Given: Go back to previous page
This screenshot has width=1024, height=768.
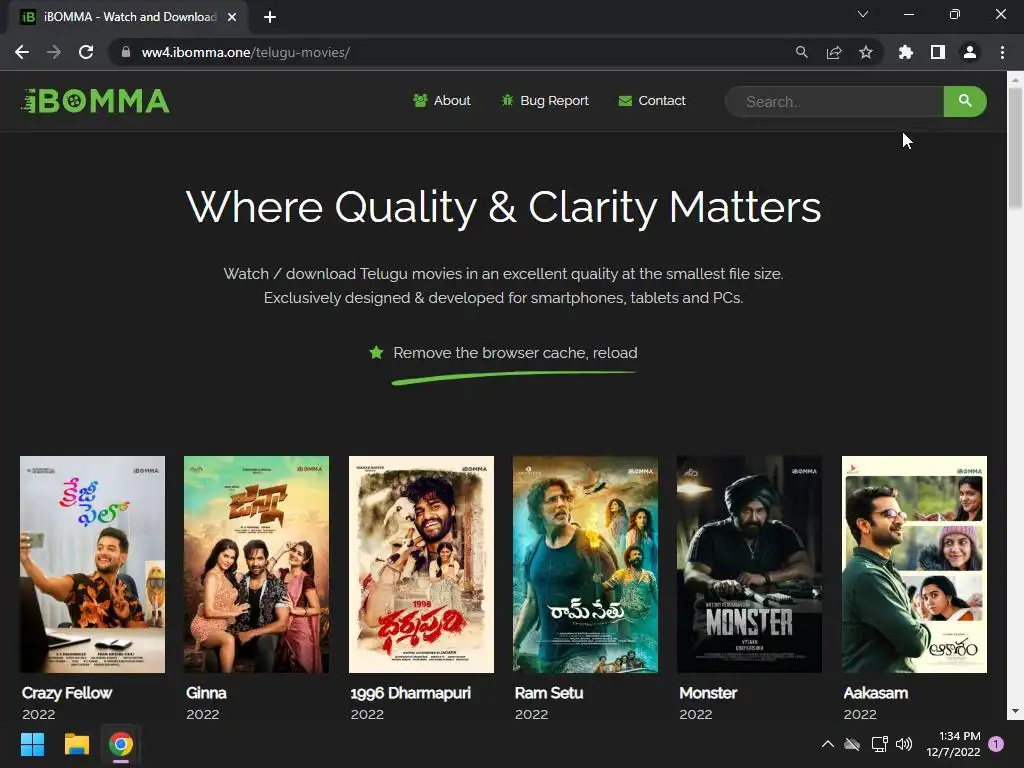Looking at the screenshot, I should (x=22, y=52).
